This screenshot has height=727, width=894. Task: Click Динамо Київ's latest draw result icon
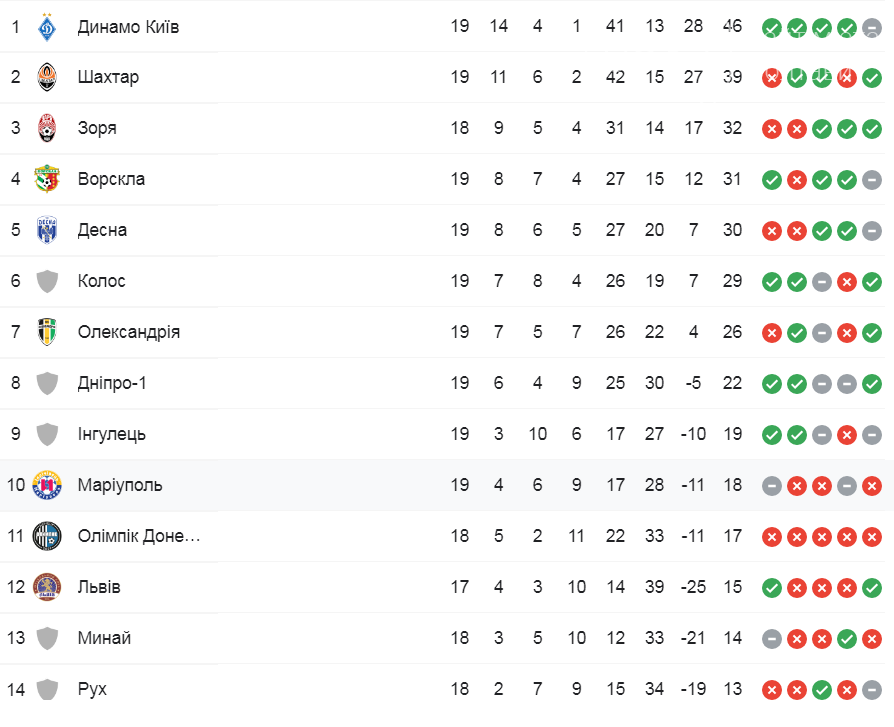coord(872,27)
